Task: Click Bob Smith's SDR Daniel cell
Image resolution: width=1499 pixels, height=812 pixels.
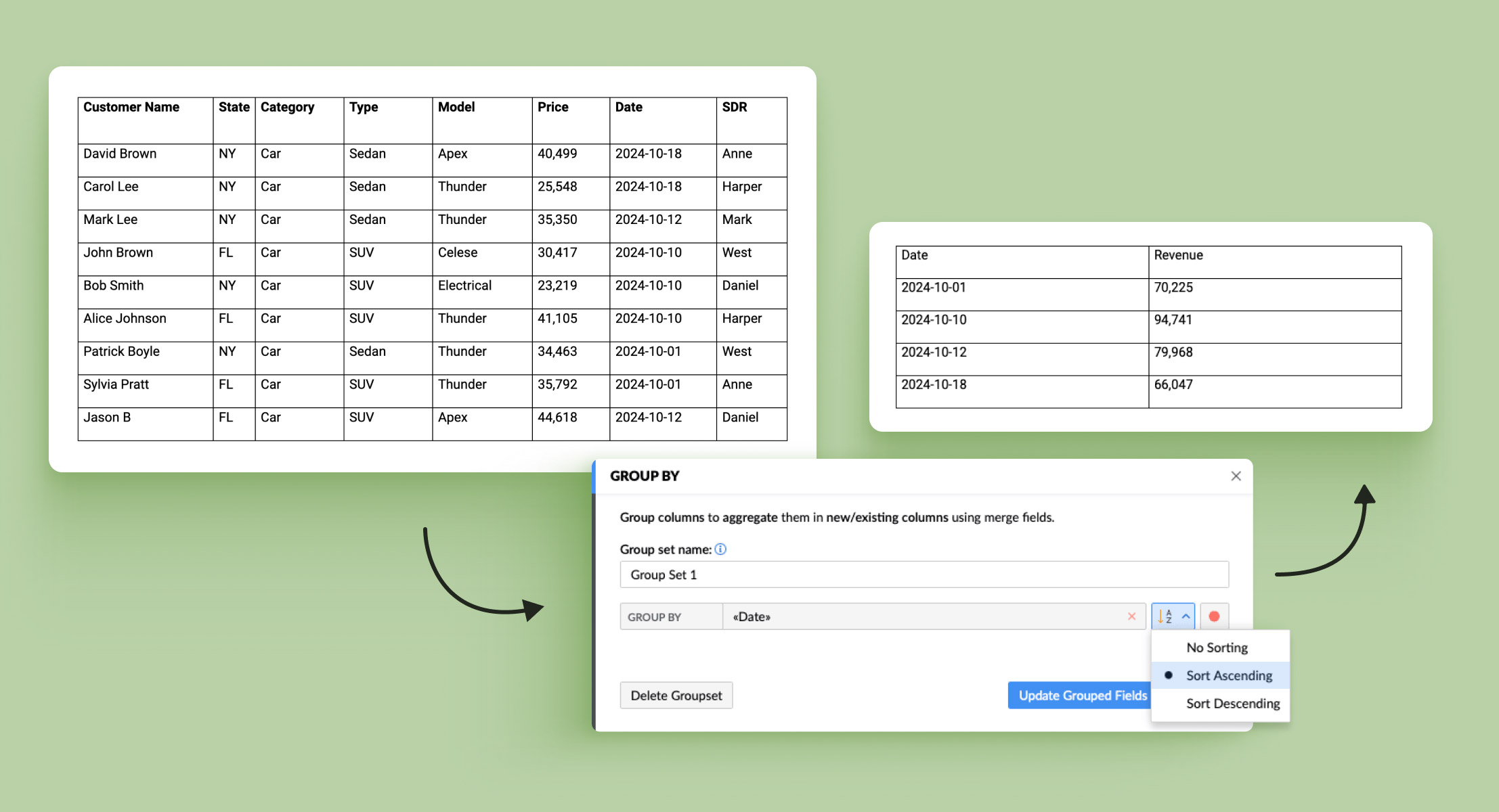Action: [752, 292]
